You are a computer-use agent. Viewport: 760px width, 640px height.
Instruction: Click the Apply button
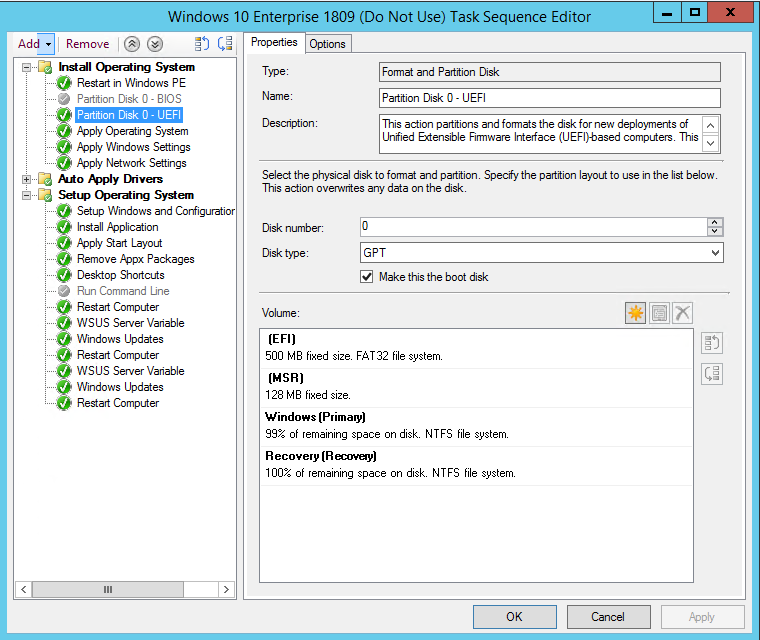pos(702,617)
